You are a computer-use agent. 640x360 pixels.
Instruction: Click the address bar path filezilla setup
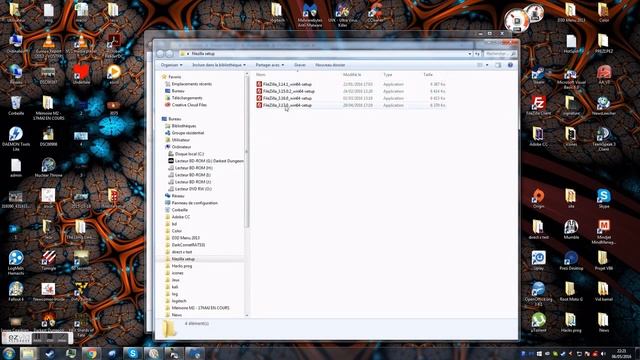pyautogui.click(x=203, y=53)
